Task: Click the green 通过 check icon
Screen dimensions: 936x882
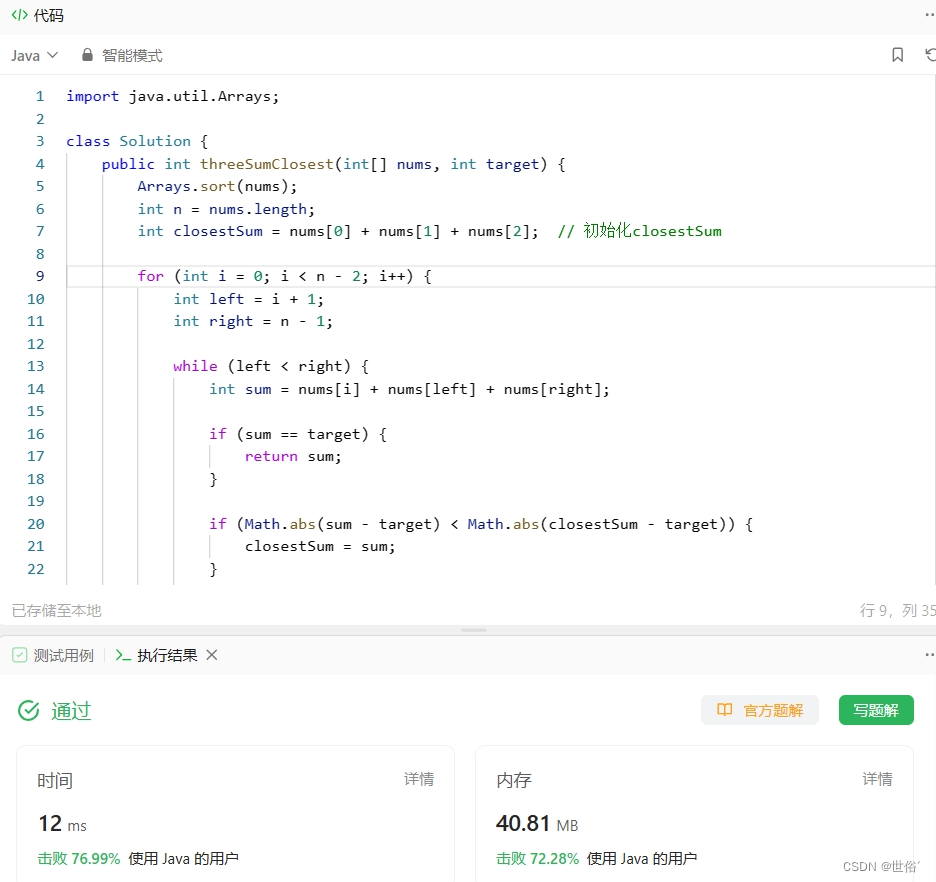Action: pyautogui.click(x=29, y=711)
